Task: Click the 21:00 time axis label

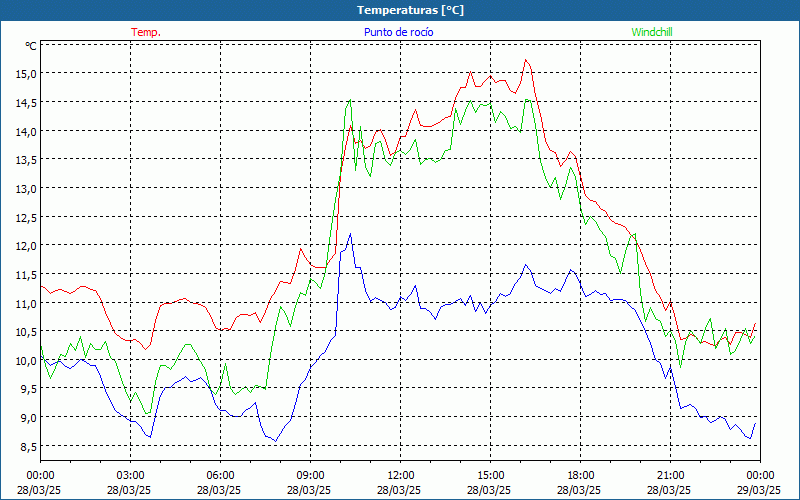Action: (670, 476)
